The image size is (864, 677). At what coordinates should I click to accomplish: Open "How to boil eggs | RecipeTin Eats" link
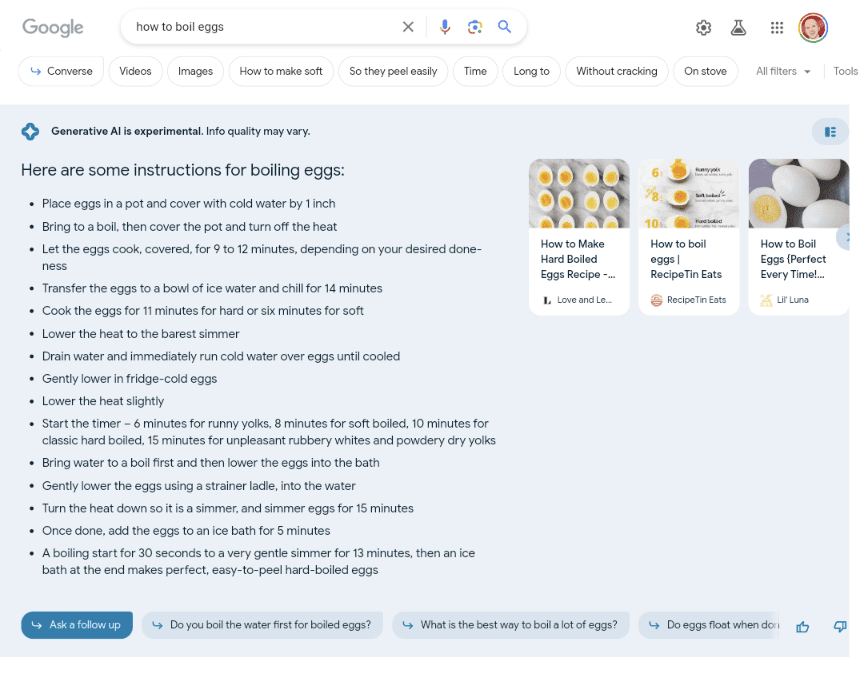click(686, 259)
